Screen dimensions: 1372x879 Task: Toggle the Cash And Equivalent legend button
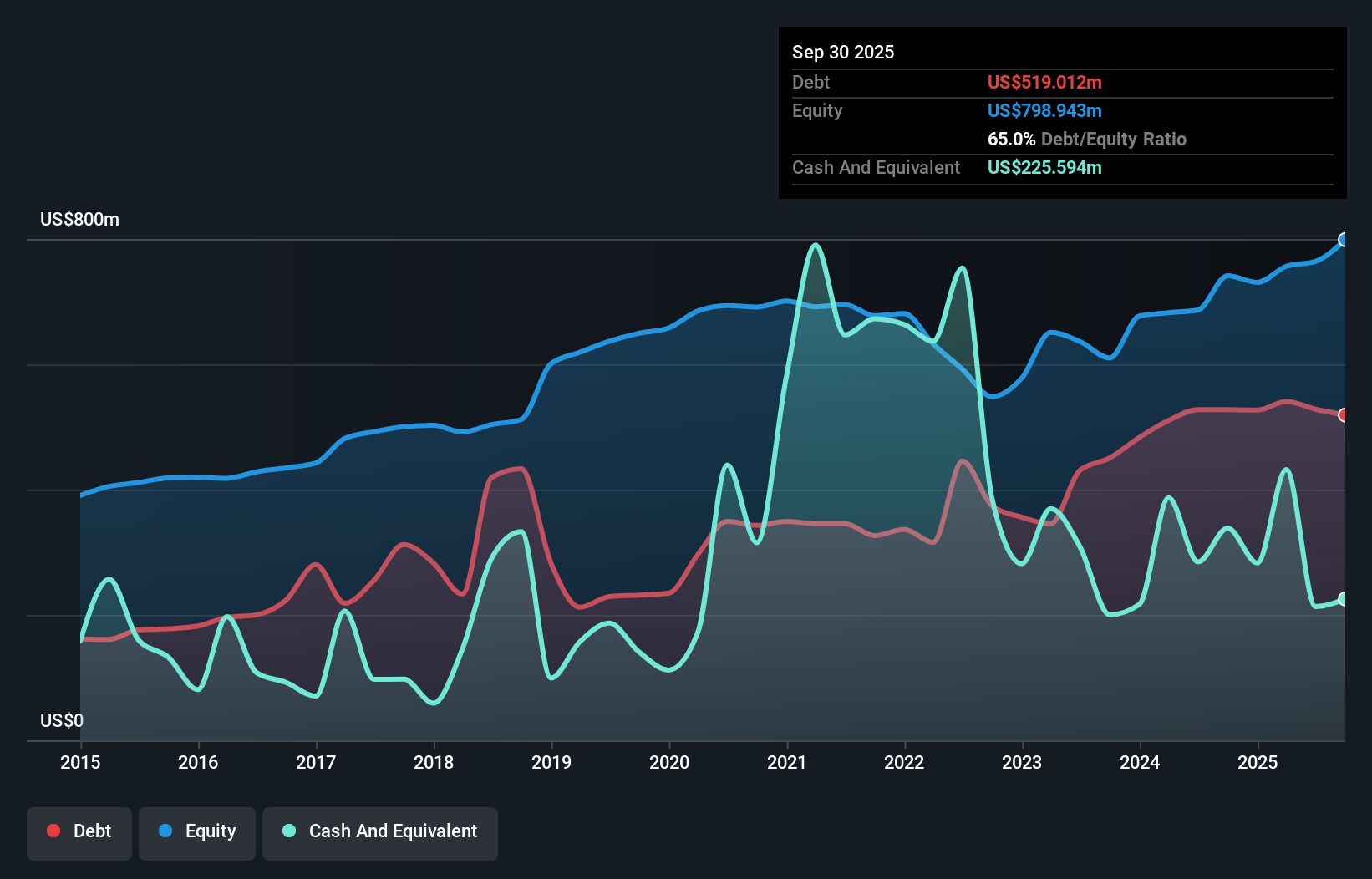[x=380, y=833]
